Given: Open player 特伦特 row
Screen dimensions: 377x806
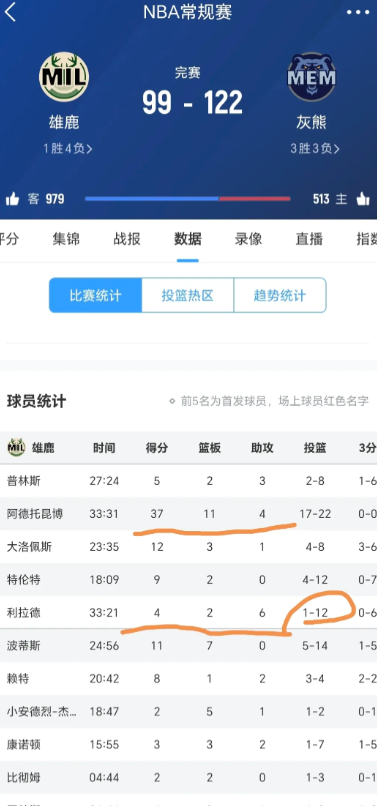Looking at the screenshot, I should (x=188, y=580).
